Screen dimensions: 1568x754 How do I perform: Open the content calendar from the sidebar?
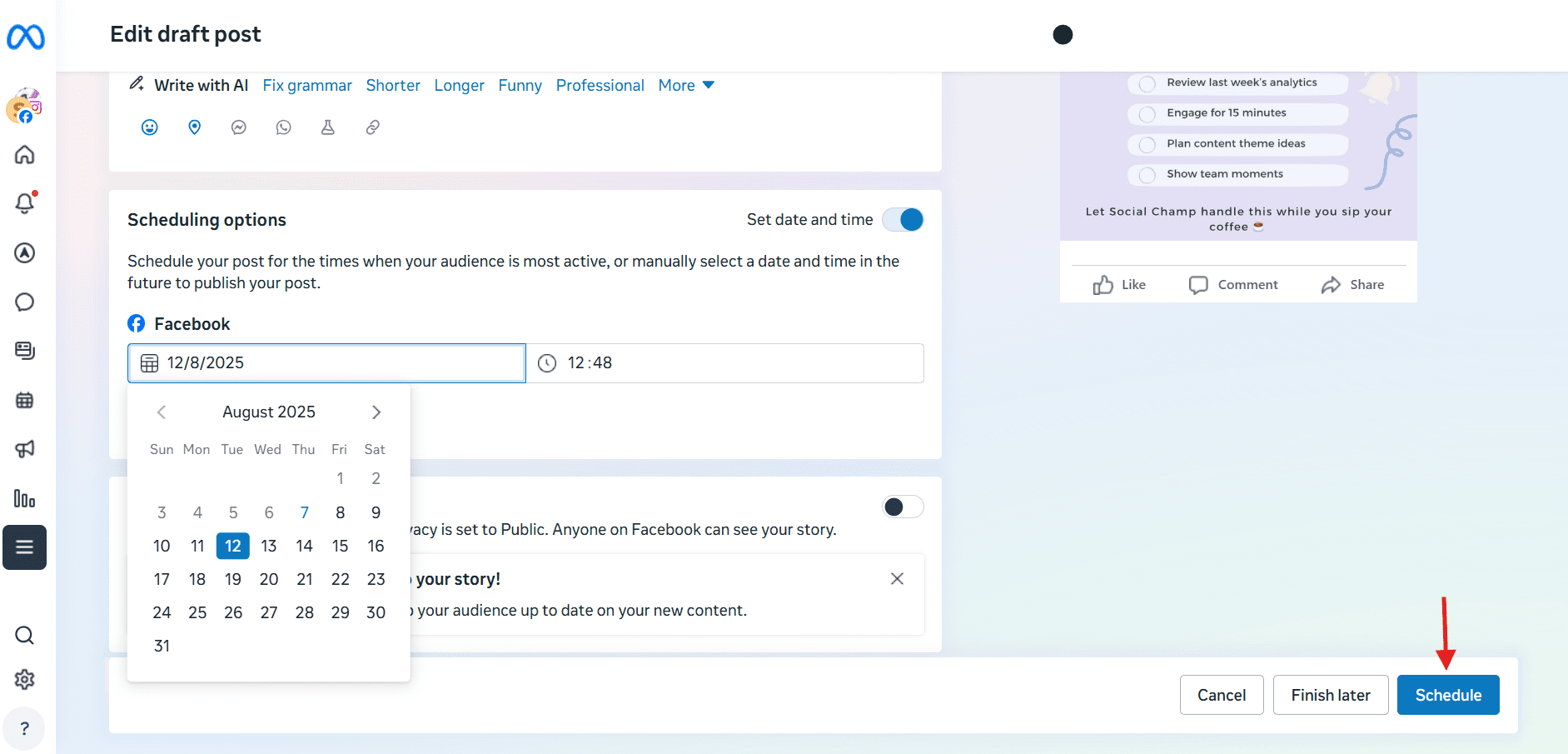(x=24, y=400)
